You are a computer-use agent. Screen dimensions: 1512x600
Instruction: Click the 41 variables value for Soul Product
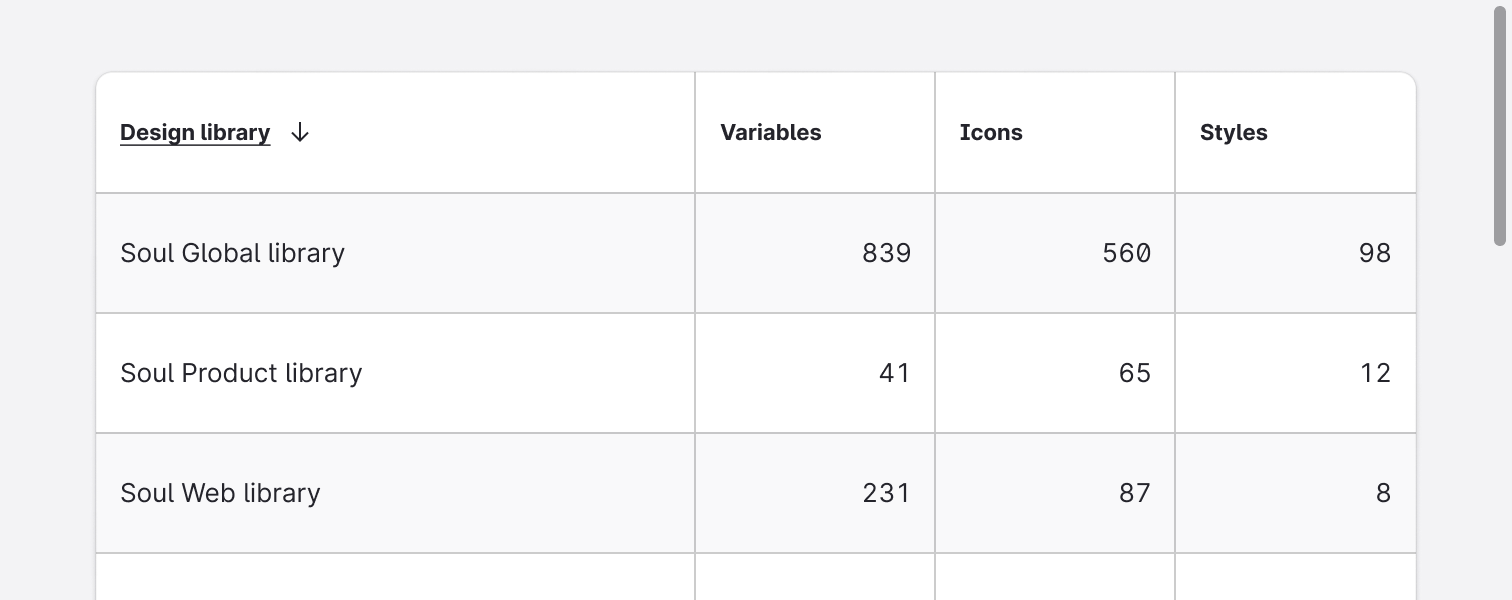click(895, 373)
